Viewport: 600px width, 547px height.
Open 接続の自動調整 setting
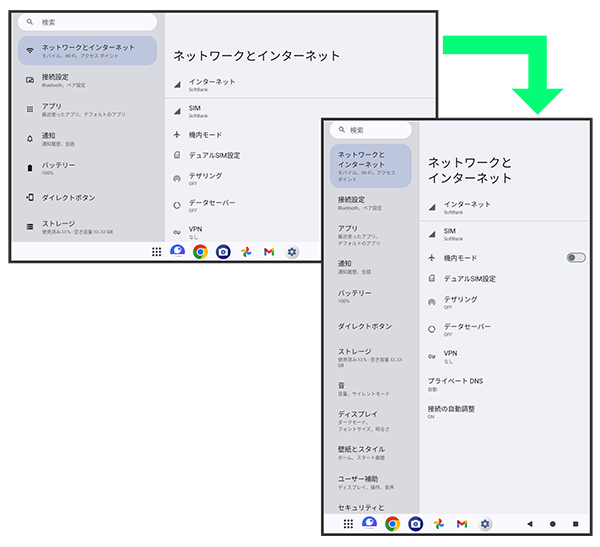click(x=451, y=411)
